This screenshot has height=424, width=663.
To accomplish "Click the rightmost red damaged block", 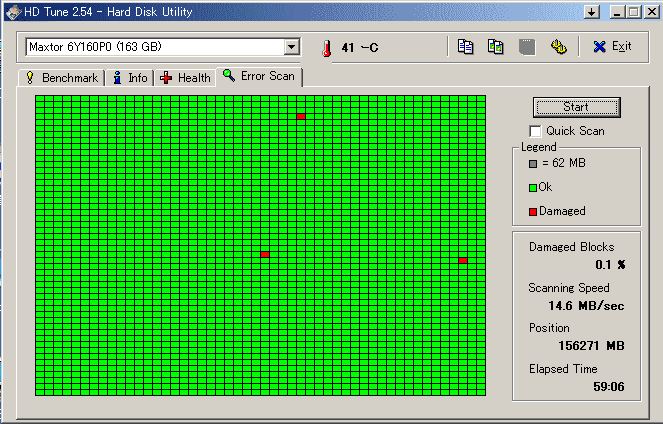I will pyautogui.click(x=463, y=260).
